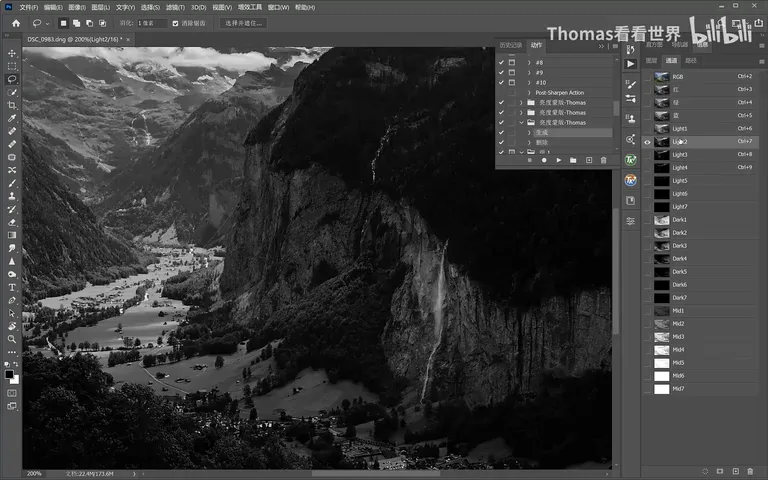This screenshot has height=480, width=768.
Task: Click Stop in the Actions panel
Action: pyautogui.click(x=529, y=160)
